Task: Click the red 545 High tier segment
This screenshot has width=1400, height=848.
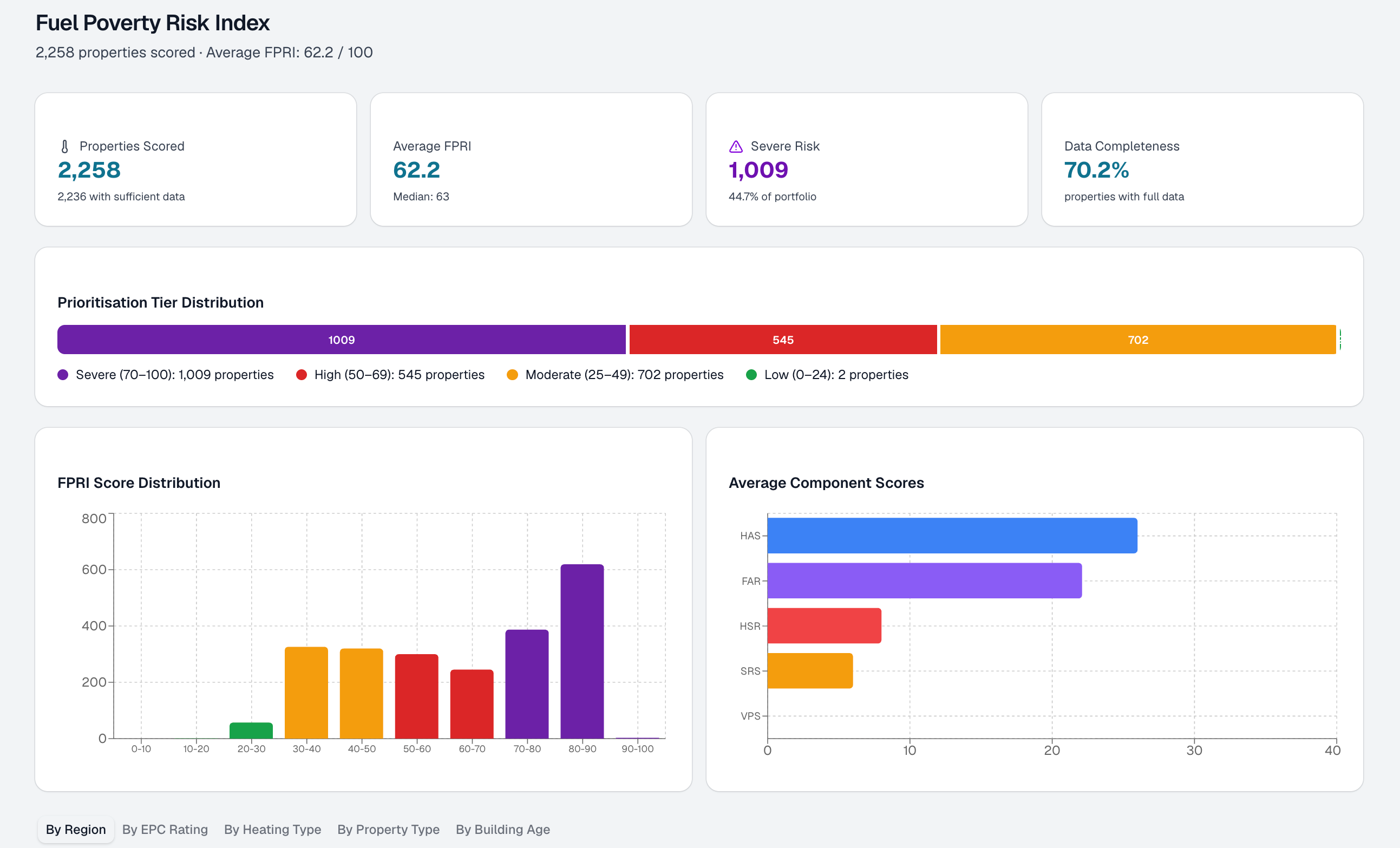Action: 783,340
